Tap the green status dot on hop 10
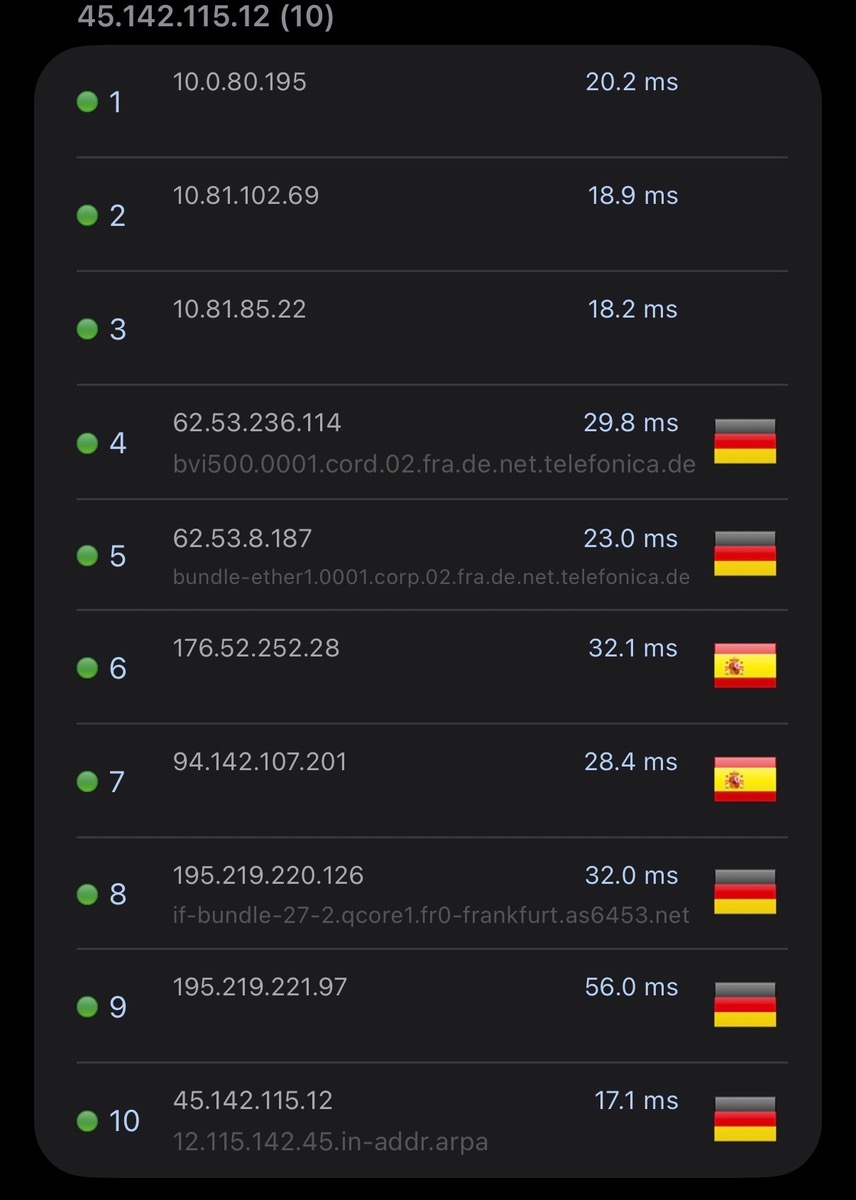The width and height of the screenshot is (856, 1200). (87, 1120)
